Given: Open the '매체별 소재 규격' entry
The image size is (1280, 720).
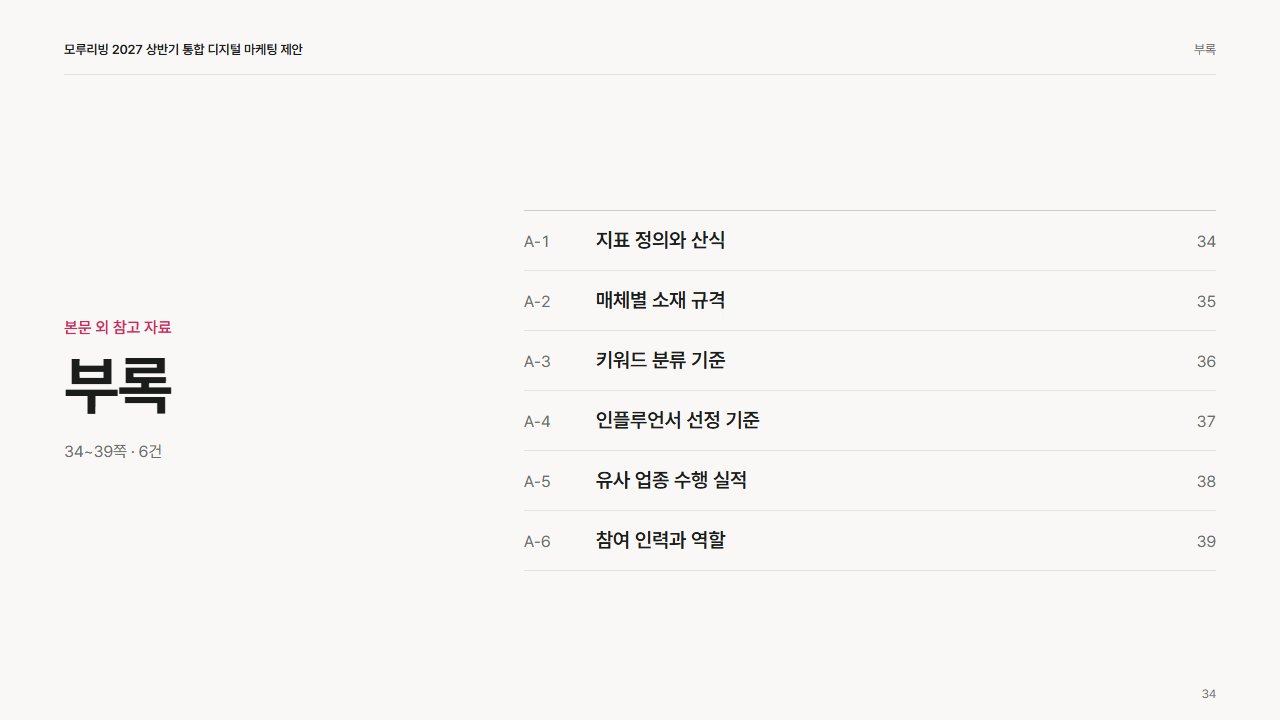Looking at the screenshot, I should [870, 301].
